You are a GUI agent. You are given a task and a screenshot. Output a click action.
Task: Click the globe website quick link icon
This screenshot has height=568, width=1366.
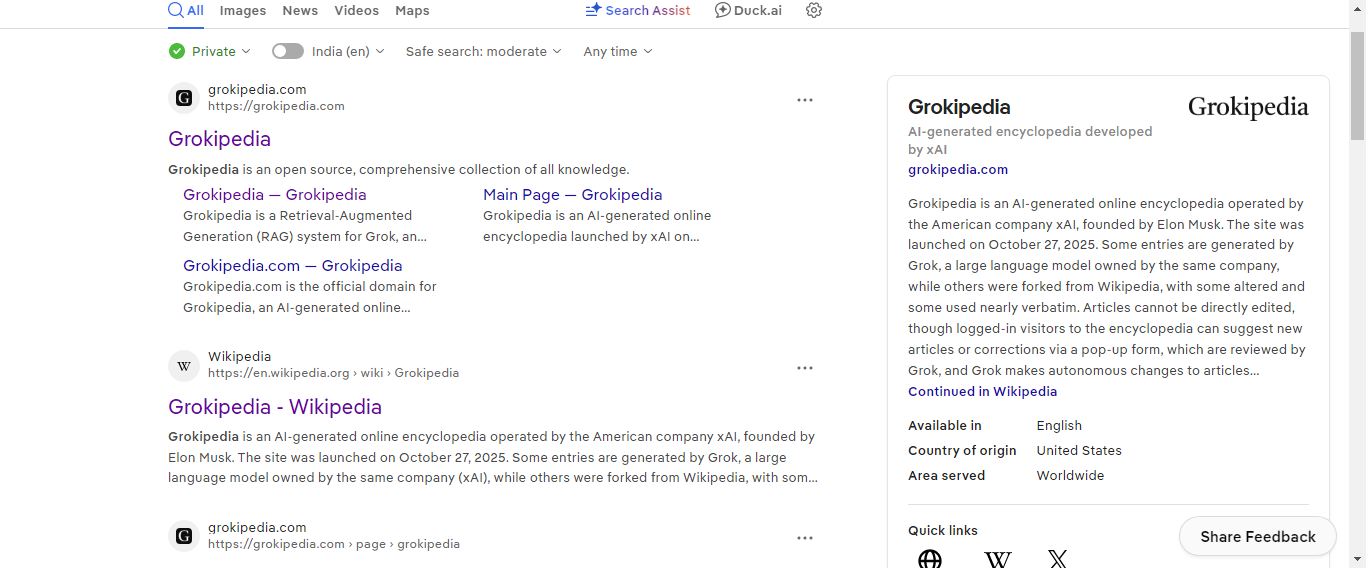click(x=930, y=559)
